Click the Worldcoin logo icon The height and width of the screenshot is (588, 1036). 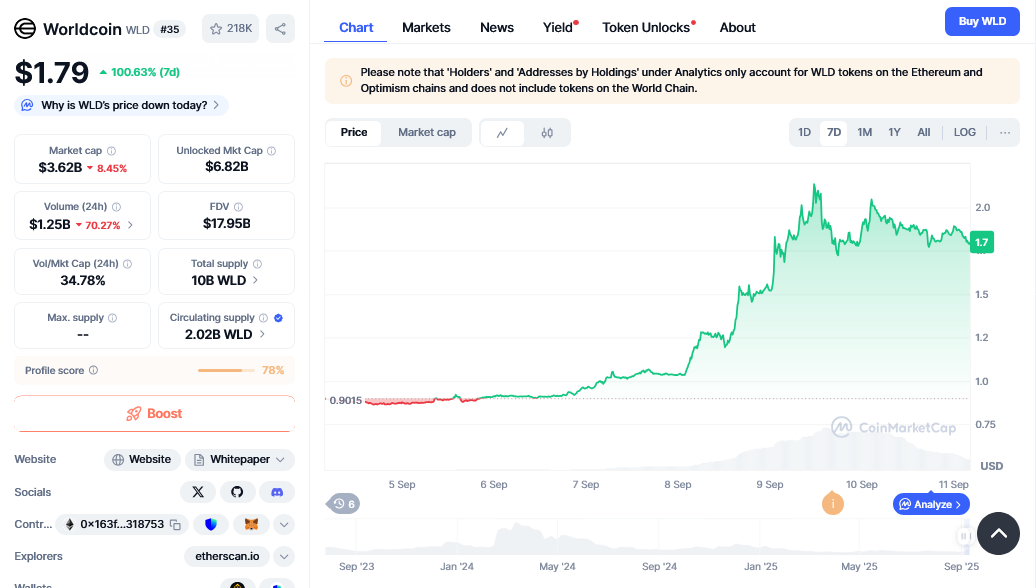point(25,28)
